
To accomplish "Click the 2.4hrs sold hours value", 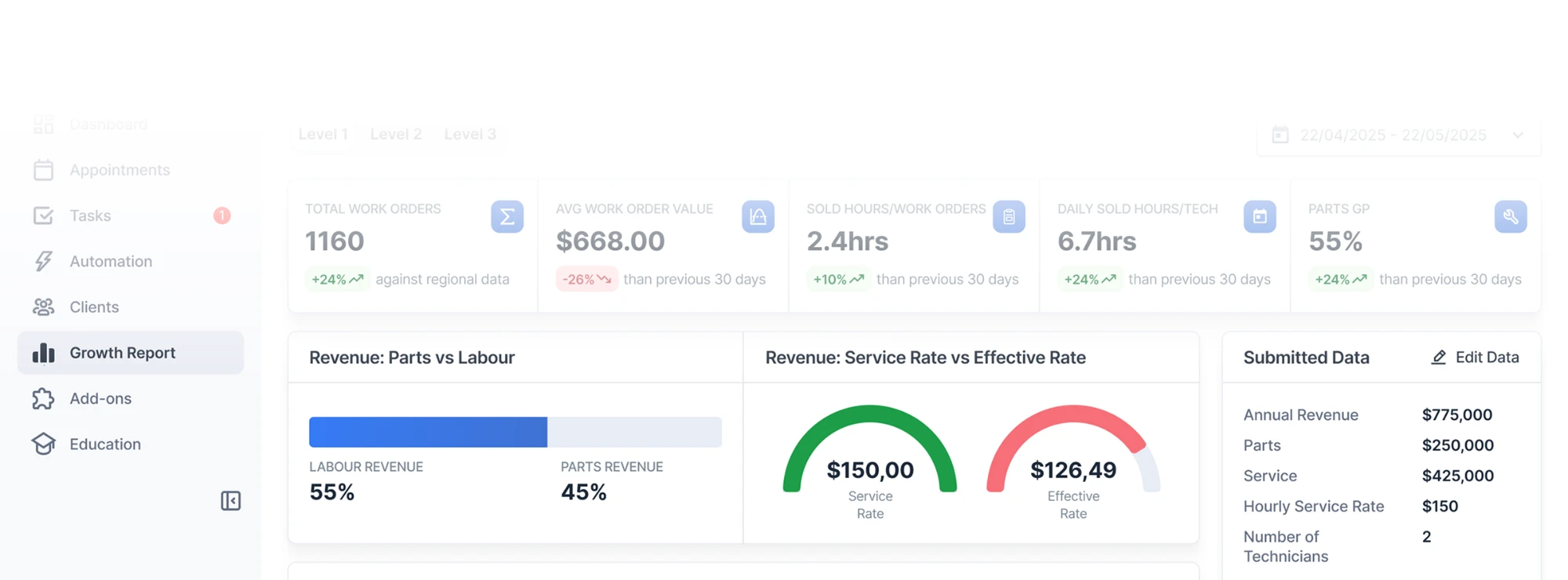I will click(x=848, y=241).
